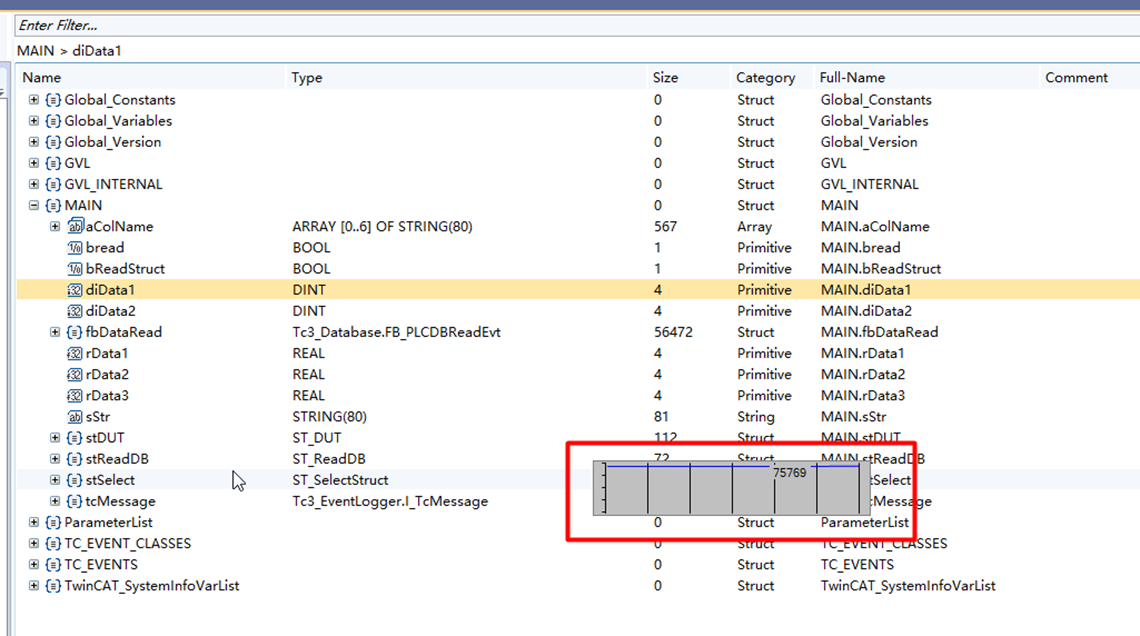Click the struct icon beside Global_Version
1140x636 pixels.
click(x=53, y=142)
